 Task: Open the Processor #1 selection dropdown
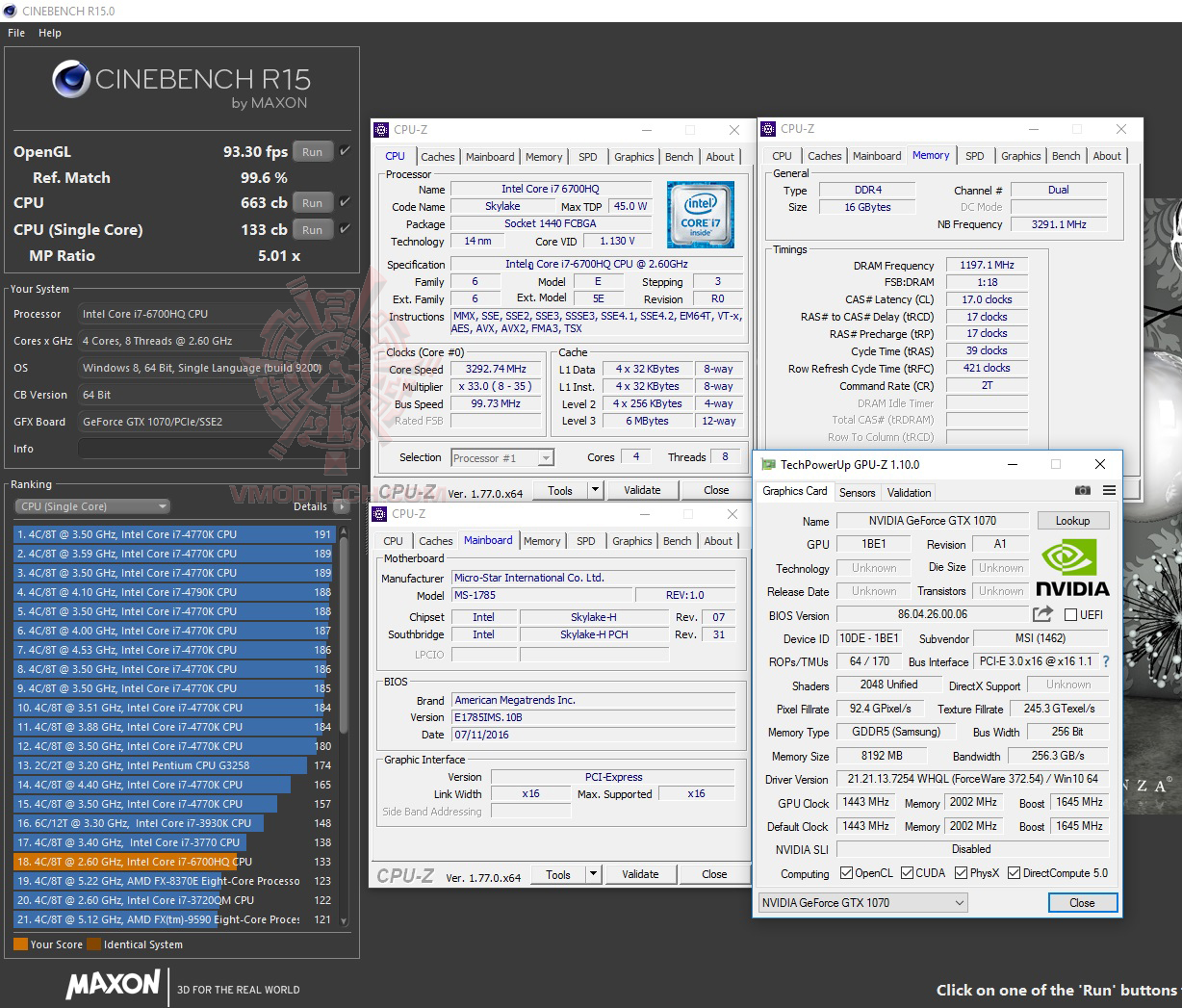coord(501,458)
